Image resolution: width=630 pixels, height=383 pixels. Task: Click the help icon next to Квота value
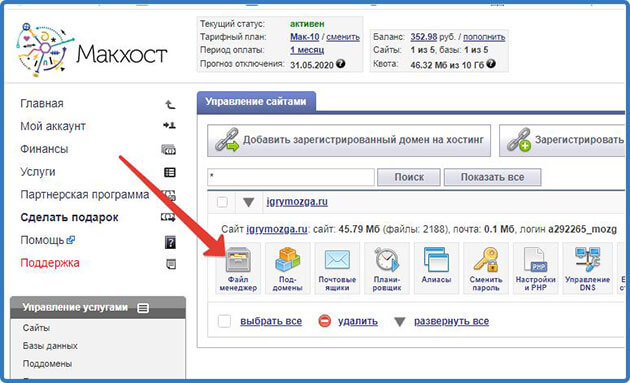pyautogui.click(x=491, y=63)
